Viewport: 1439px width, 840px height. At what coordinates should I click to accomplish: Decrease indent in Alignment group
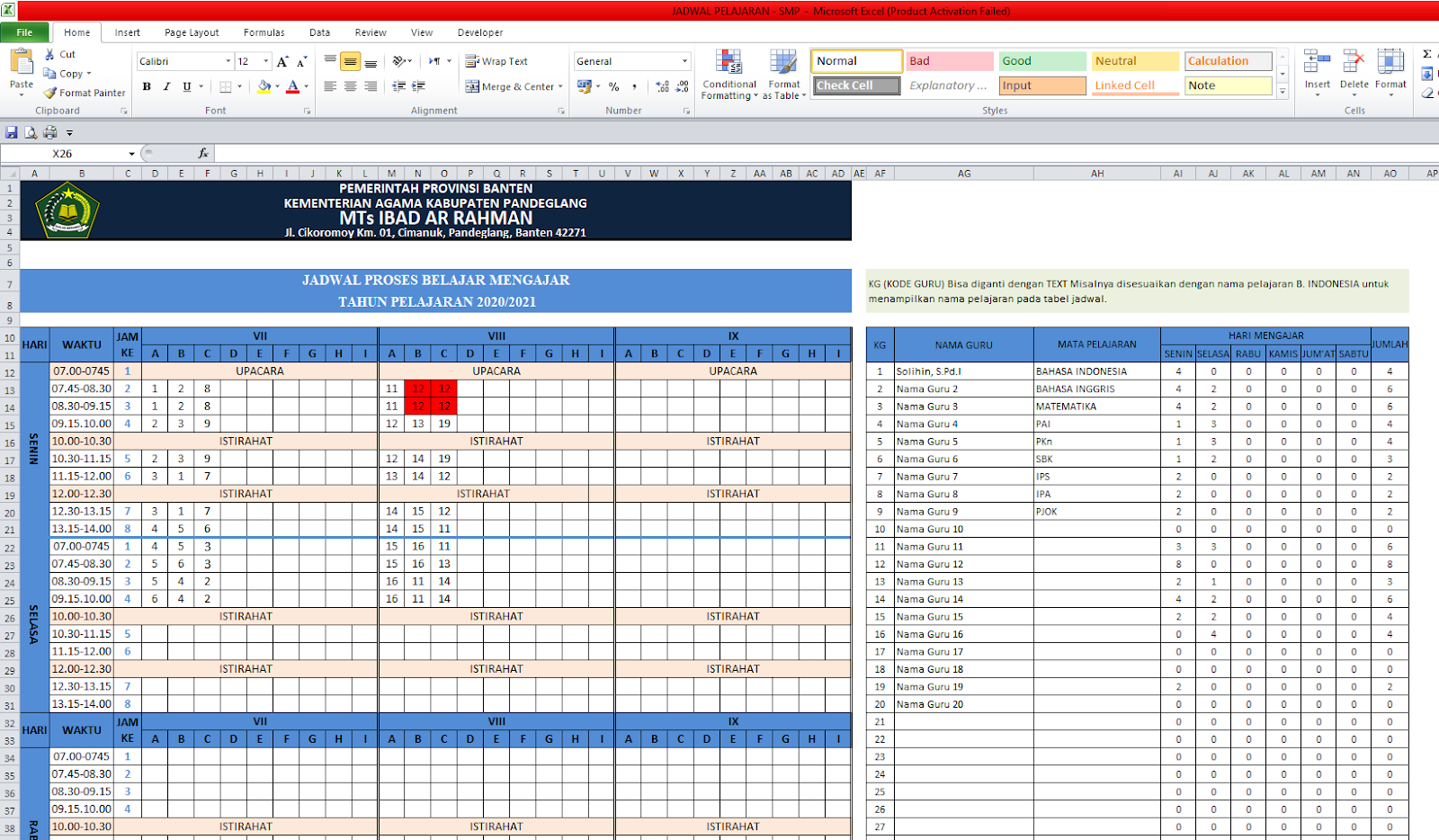[x=399, y=86]
